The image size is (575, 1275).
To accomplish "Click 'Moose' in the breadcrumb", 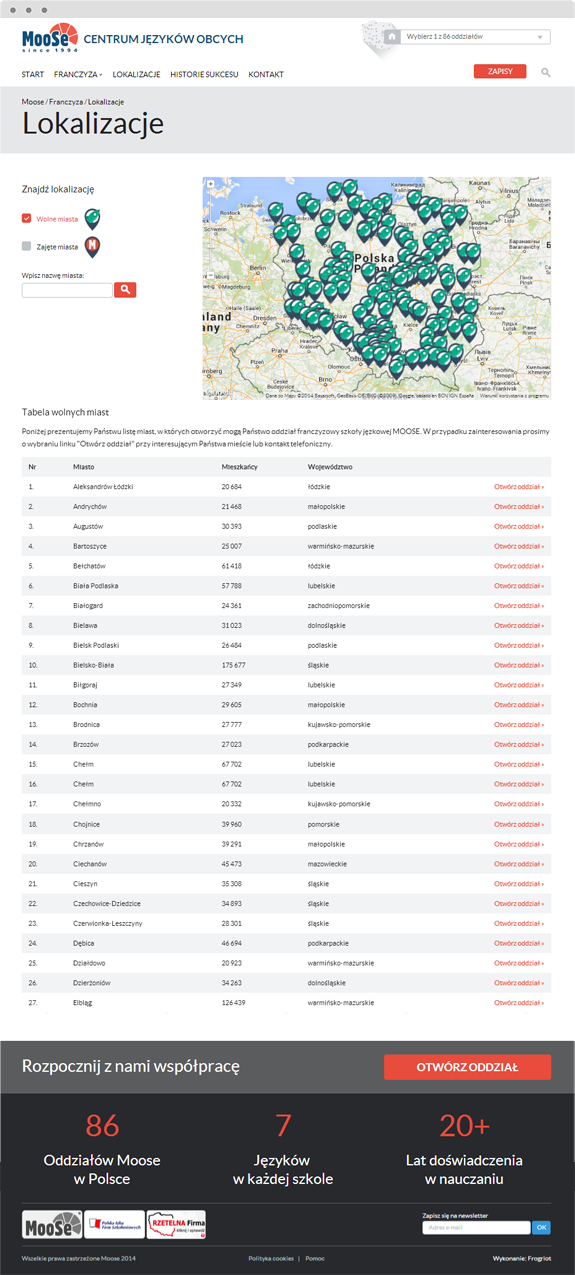I will click(x=33, y=102).
